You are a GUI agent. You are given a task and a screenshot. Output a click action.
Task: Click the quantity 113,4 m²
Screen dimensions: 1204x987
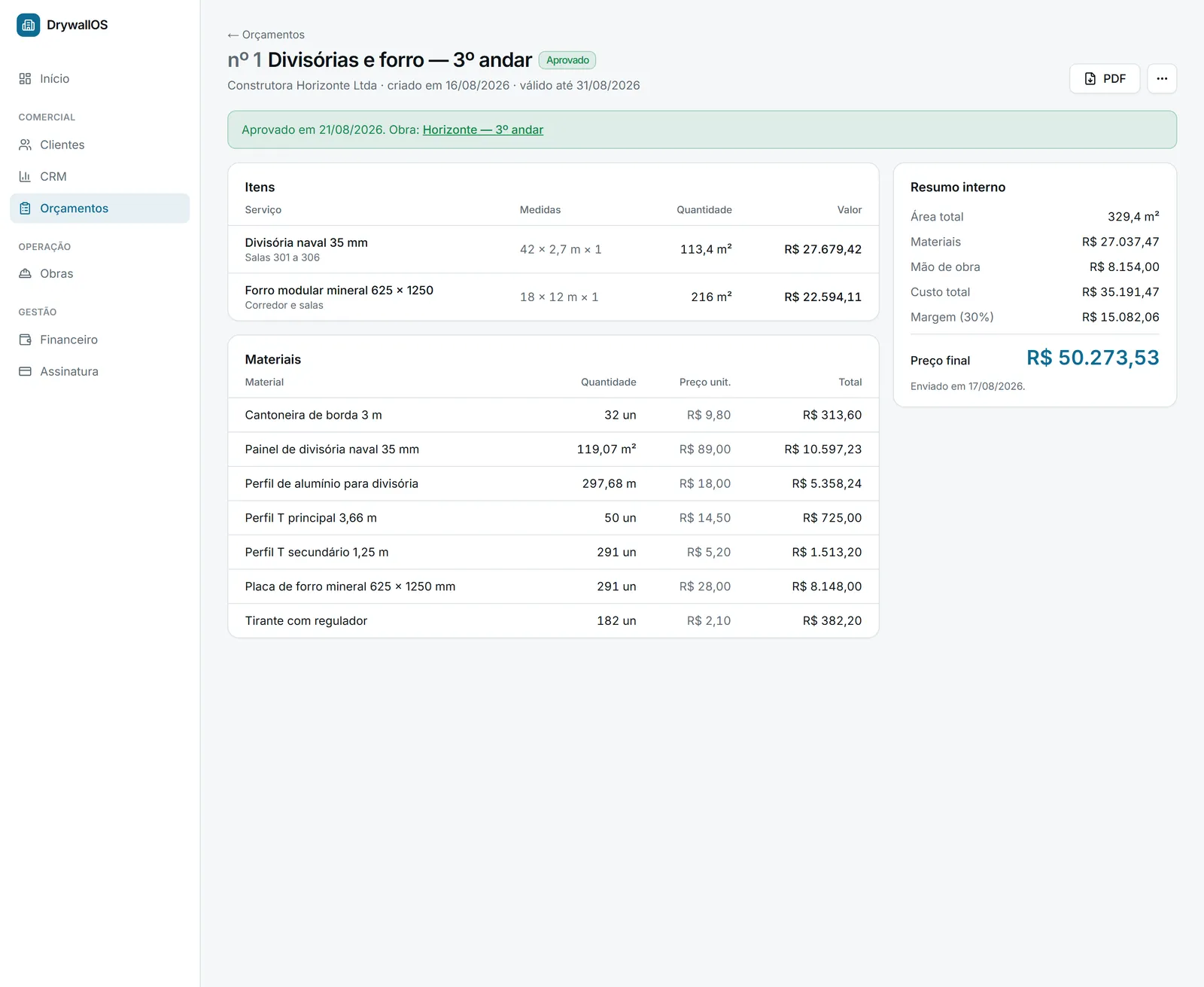click(x=706, y=249)
